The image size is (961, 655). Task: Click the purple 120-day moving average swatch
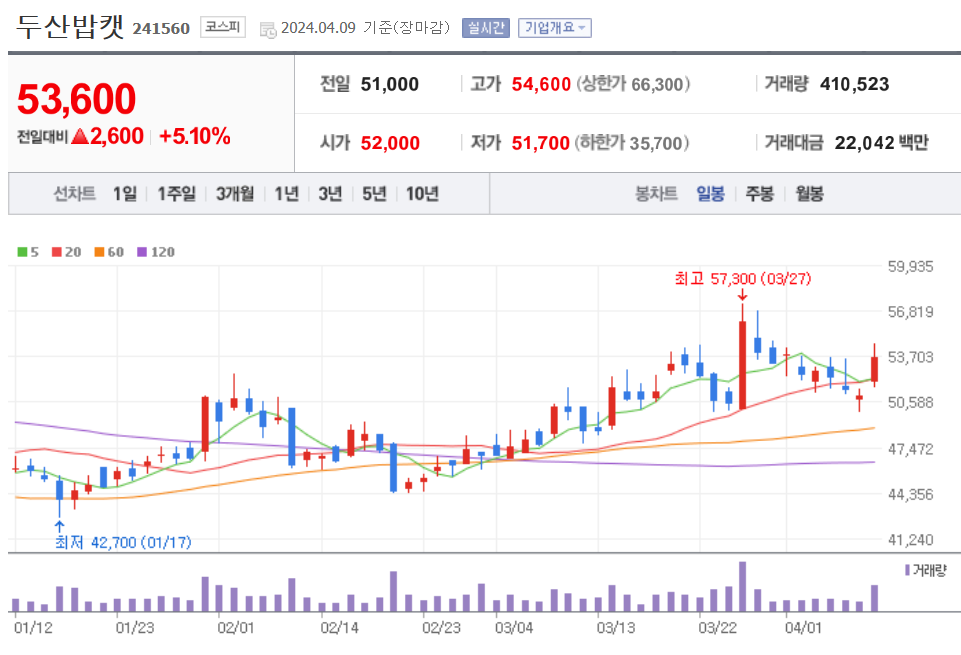[x=142, y=252]
